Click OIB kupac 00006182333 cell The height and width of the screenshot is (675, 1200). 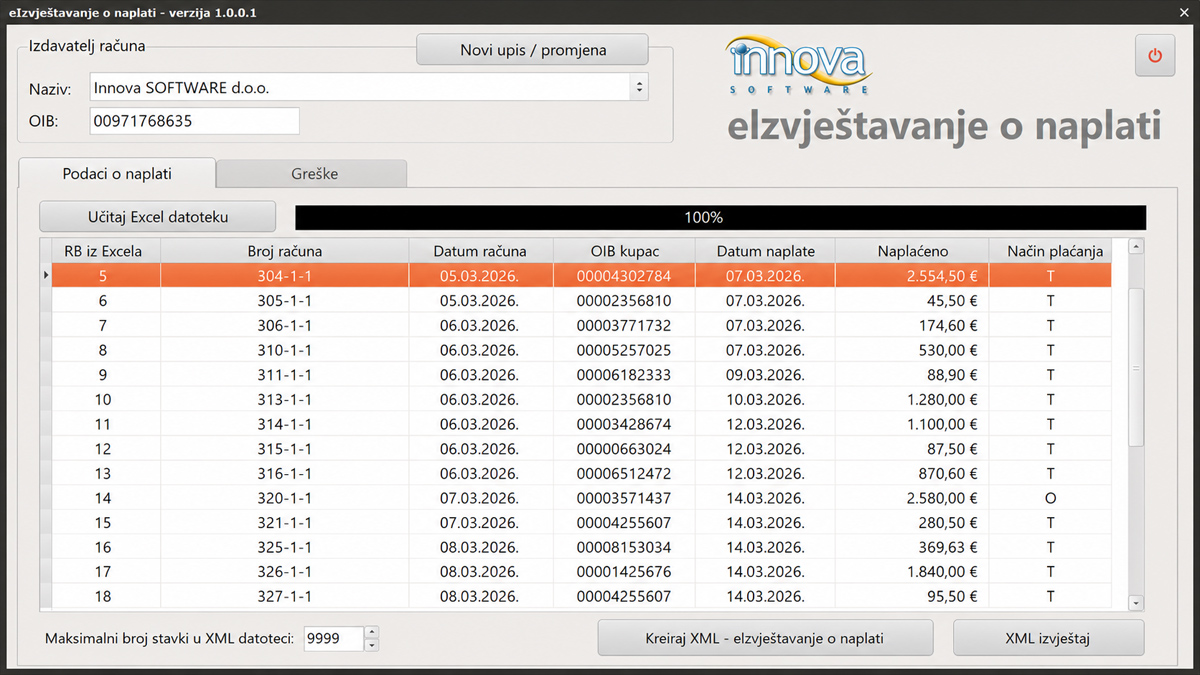[624, 375]
